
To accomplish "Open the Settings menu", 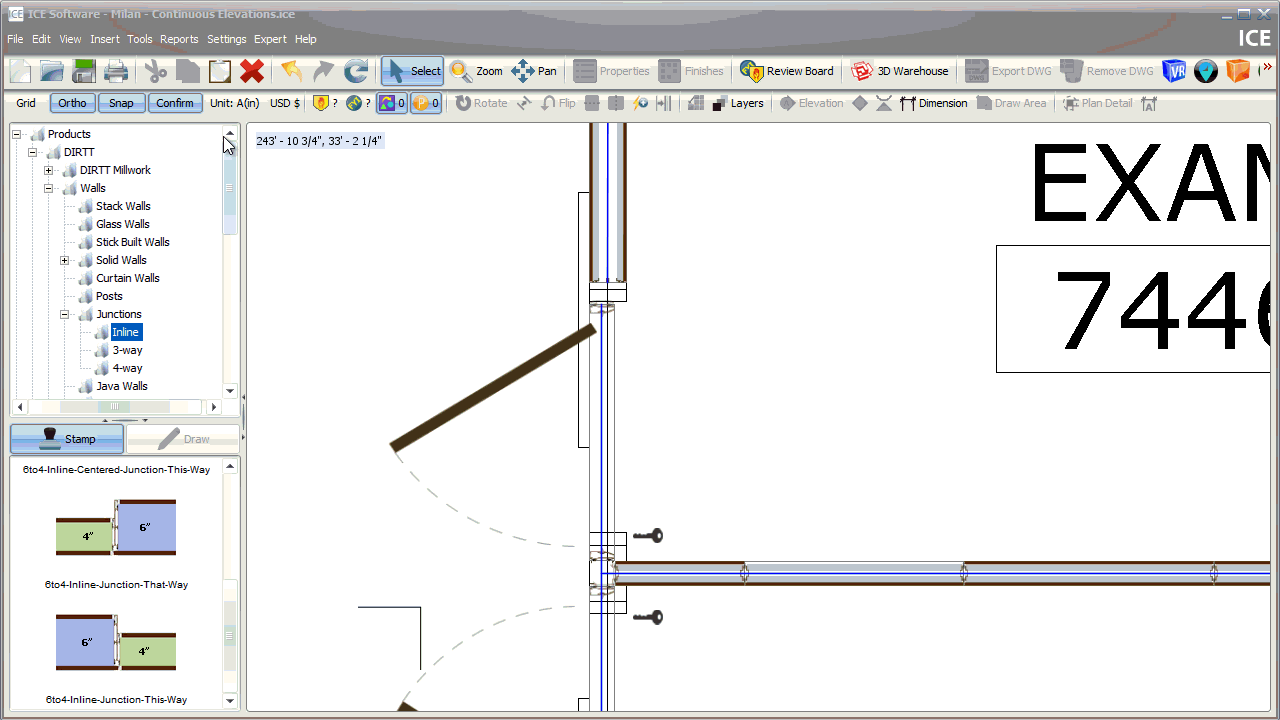I will click(x=226, y=39).
